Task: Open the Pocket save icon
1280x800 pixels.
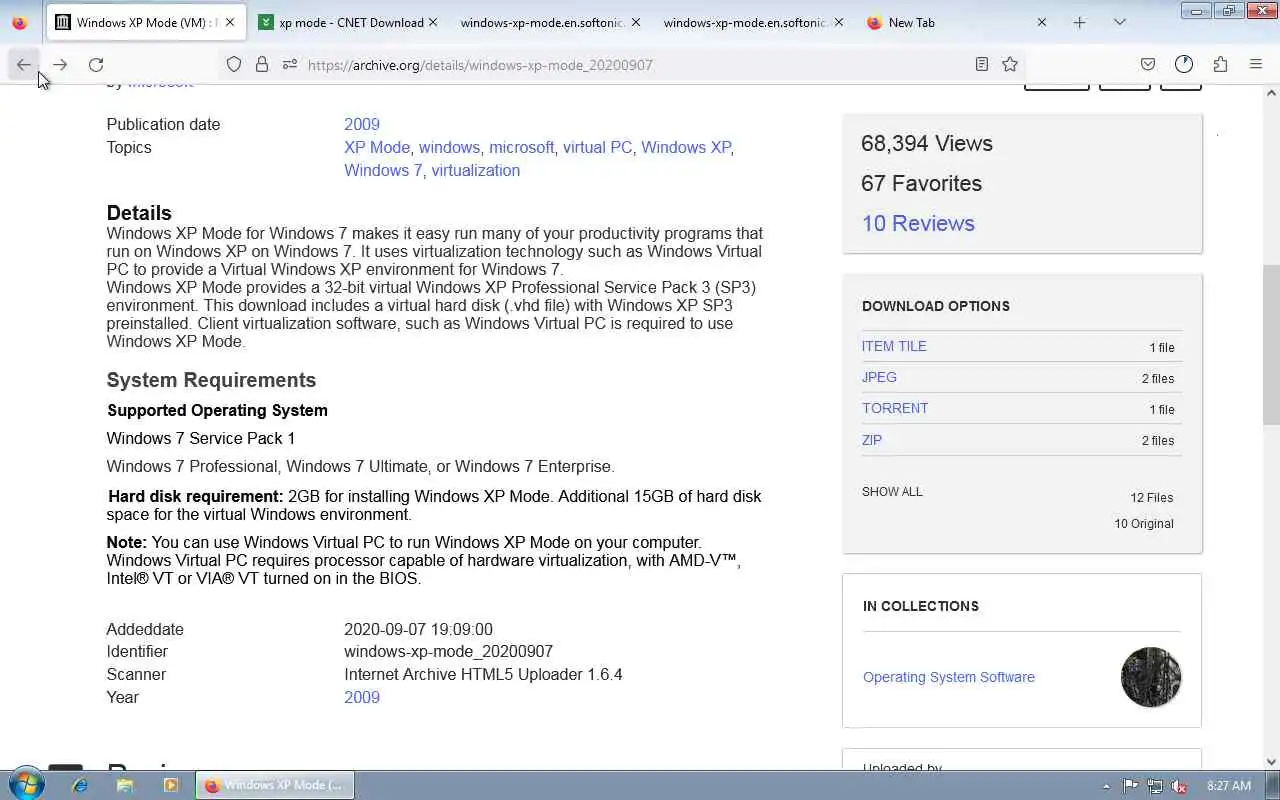Action: click(x=1148, y=64)
